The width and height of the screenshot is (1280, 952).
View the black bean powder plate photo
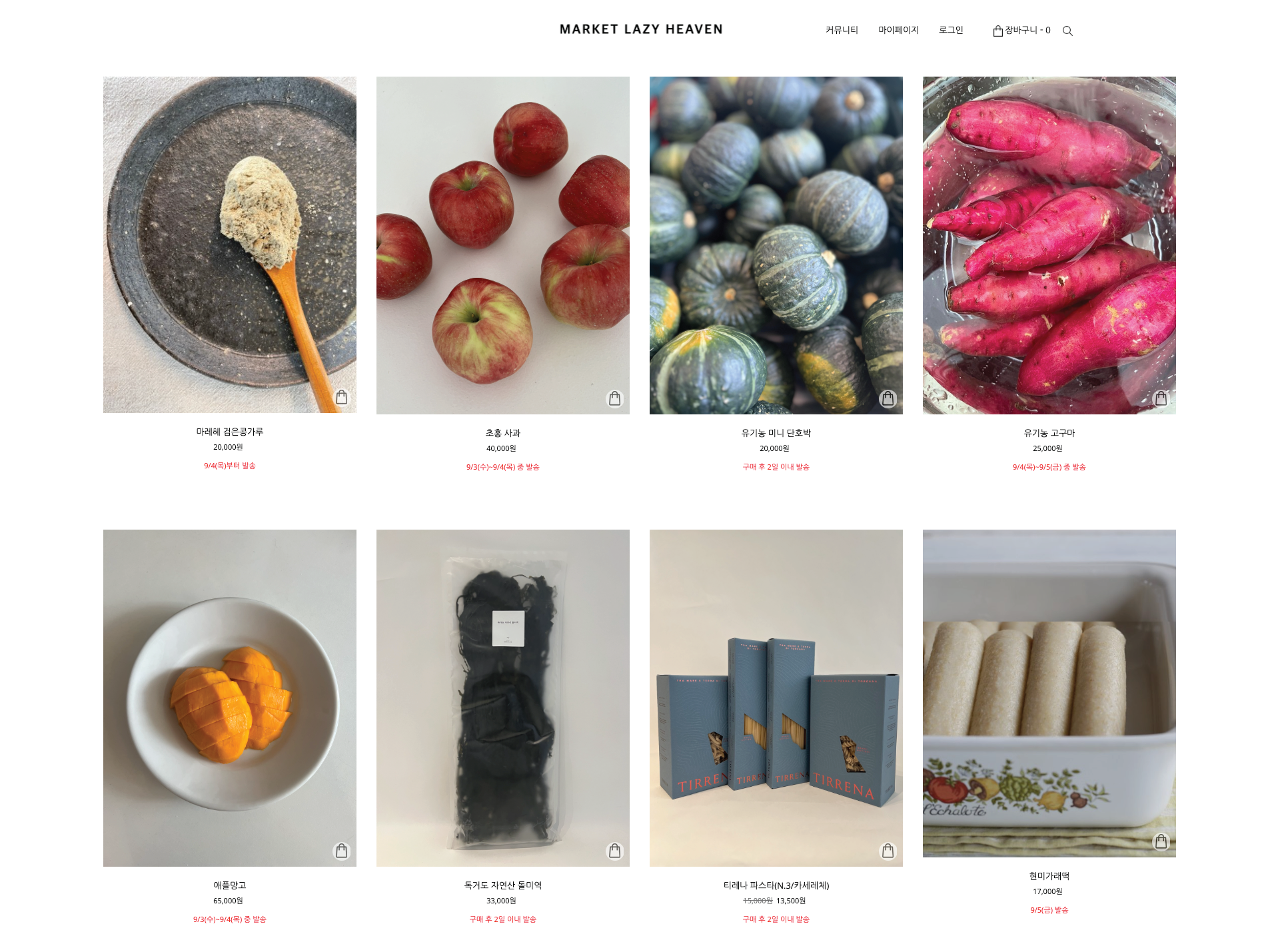pos(230,244)
